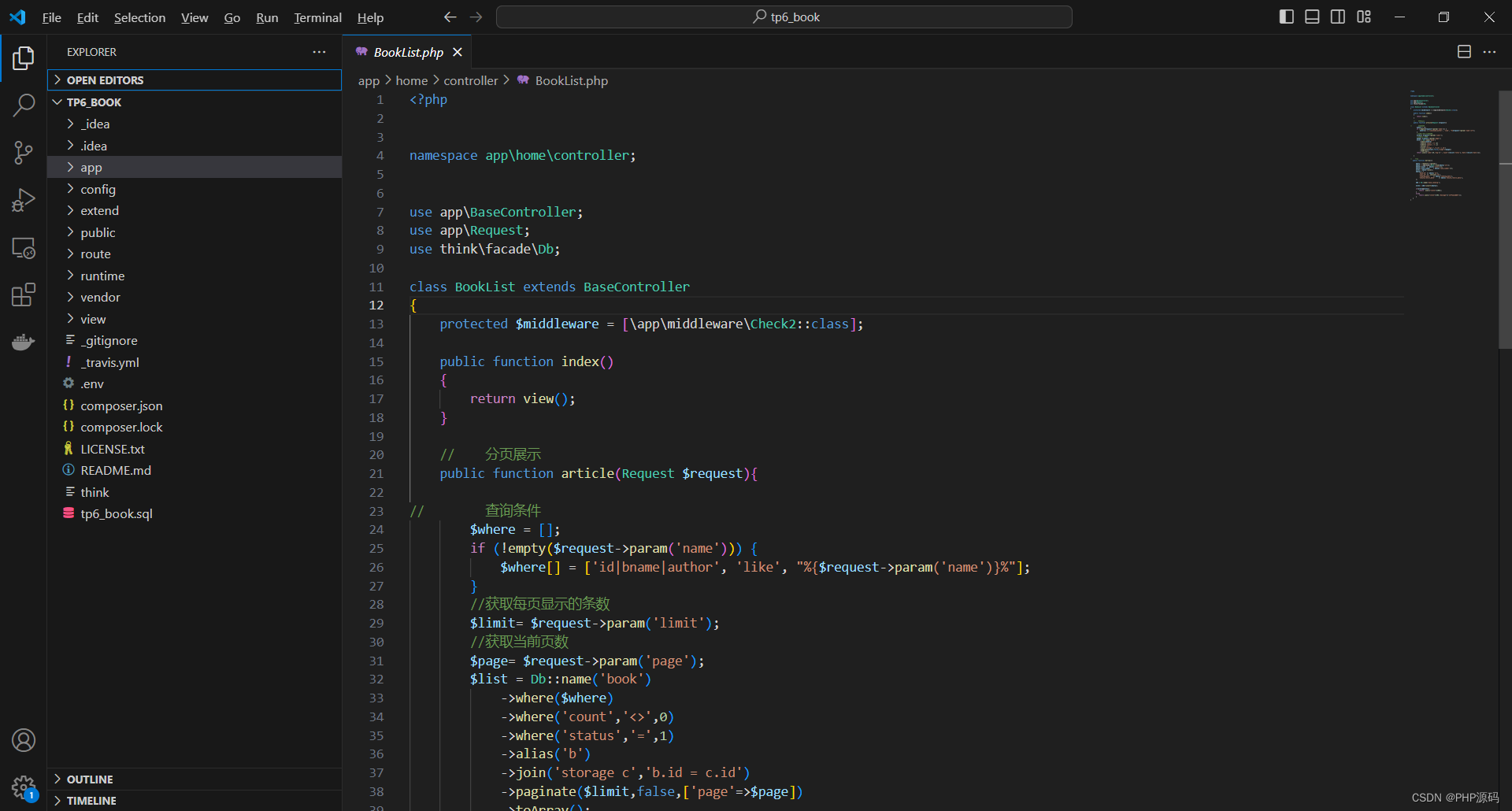Split the editor to the right

click(1464, 52)
